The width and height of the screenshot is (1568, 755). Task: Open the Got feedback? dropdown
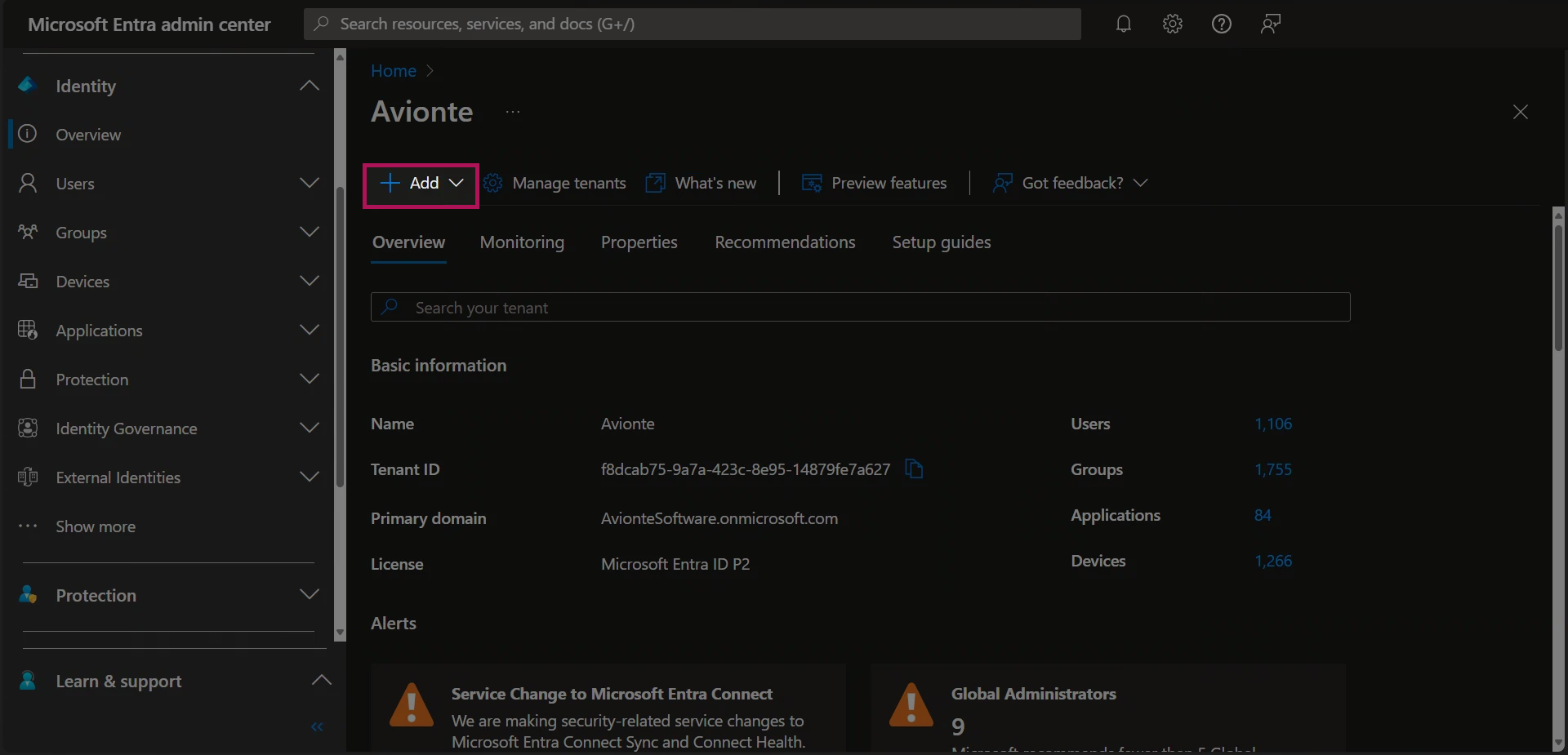pos(1071,183)
